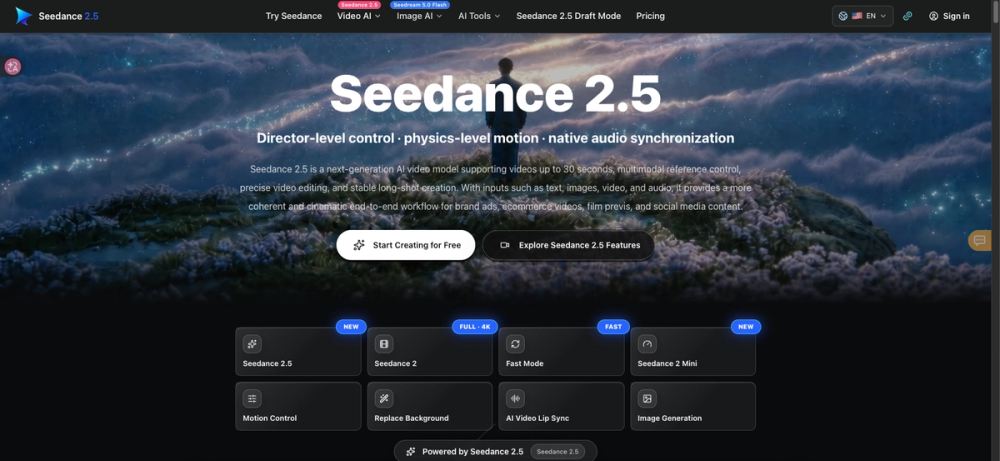The width and height of the screenshot is (1000, 461).
Task: Open the Image Generation tool card
Action: click(x=693, y=406)
